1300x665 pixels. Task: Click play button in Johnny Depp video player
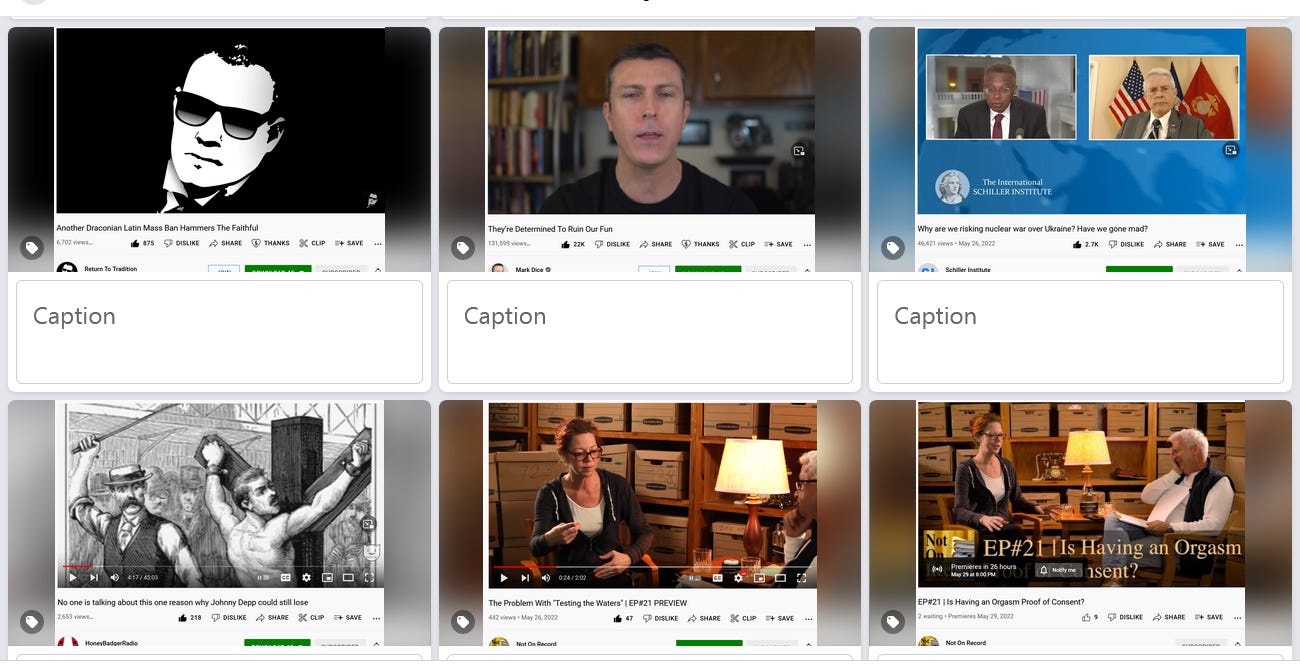72,578
